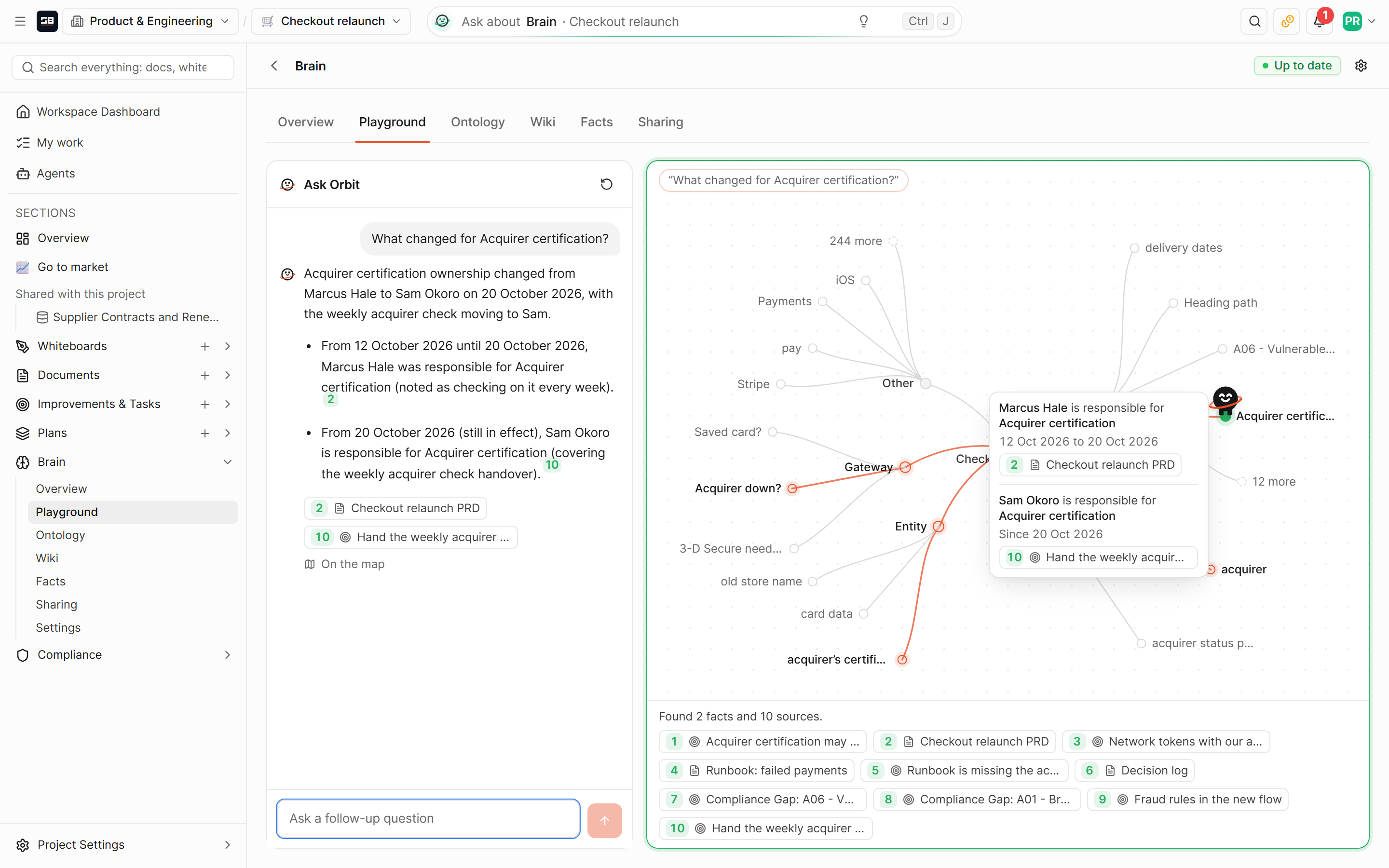The width and height of the screenshot is (1389, 868).
Task: Open Checkout relaunch project dropdown
Action: pyautogui.click(x=331, y=21)
